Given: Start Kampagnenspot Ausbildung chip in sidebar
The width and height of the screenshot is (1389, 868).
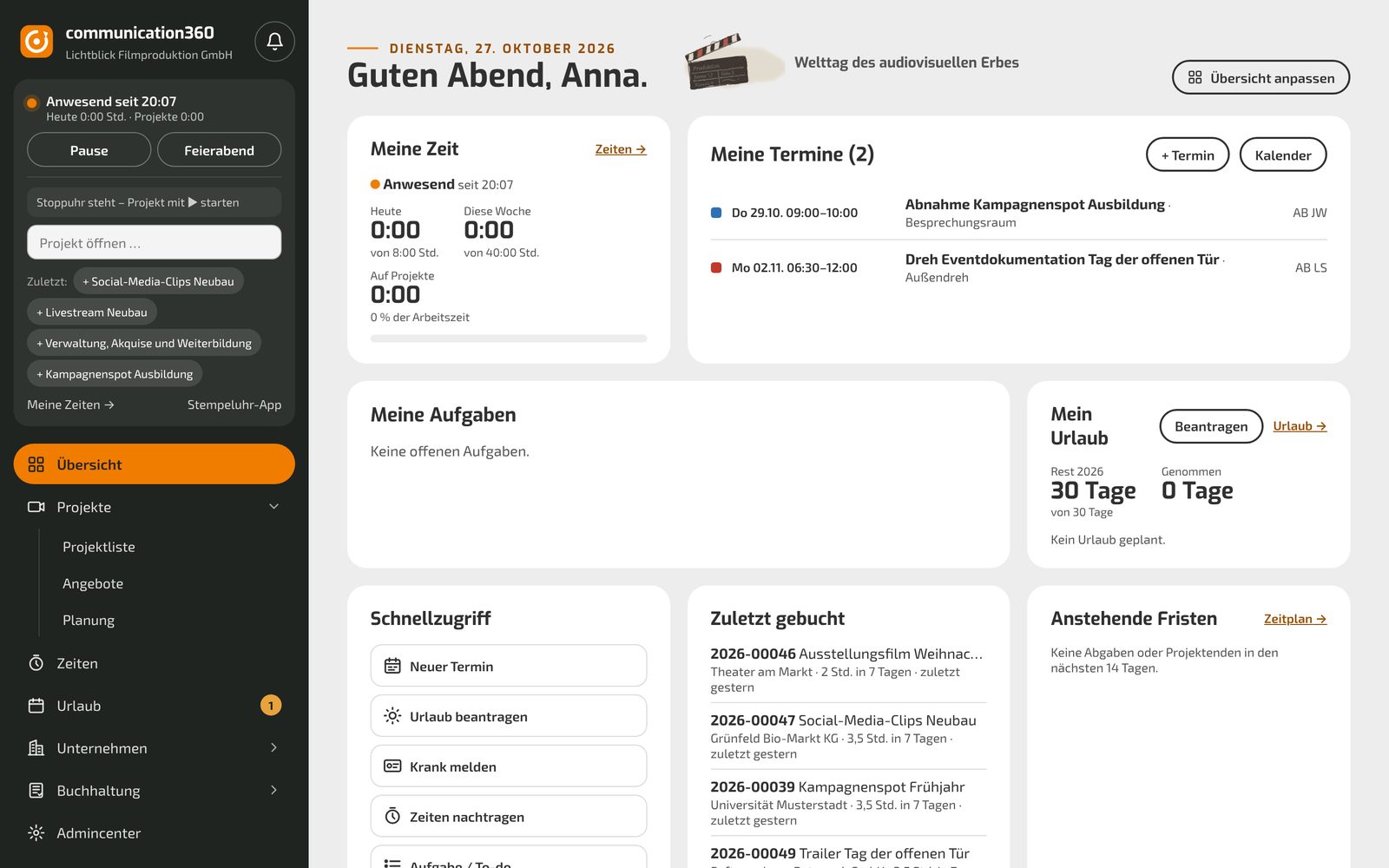Looking at the screenshot, I should (x=115, y=374).
